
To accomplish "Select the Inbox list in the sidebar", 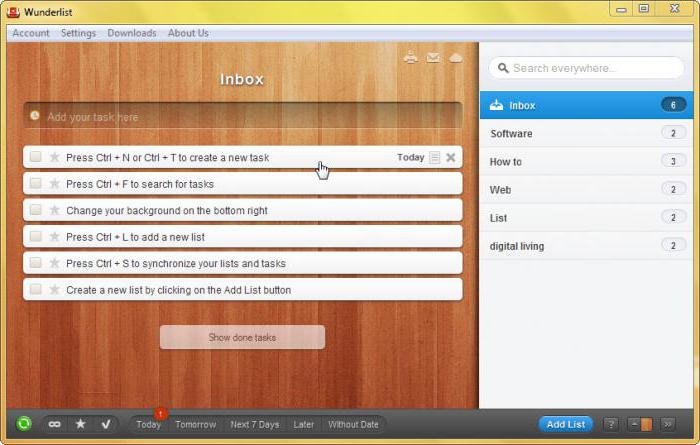I will tap(587, 105).
